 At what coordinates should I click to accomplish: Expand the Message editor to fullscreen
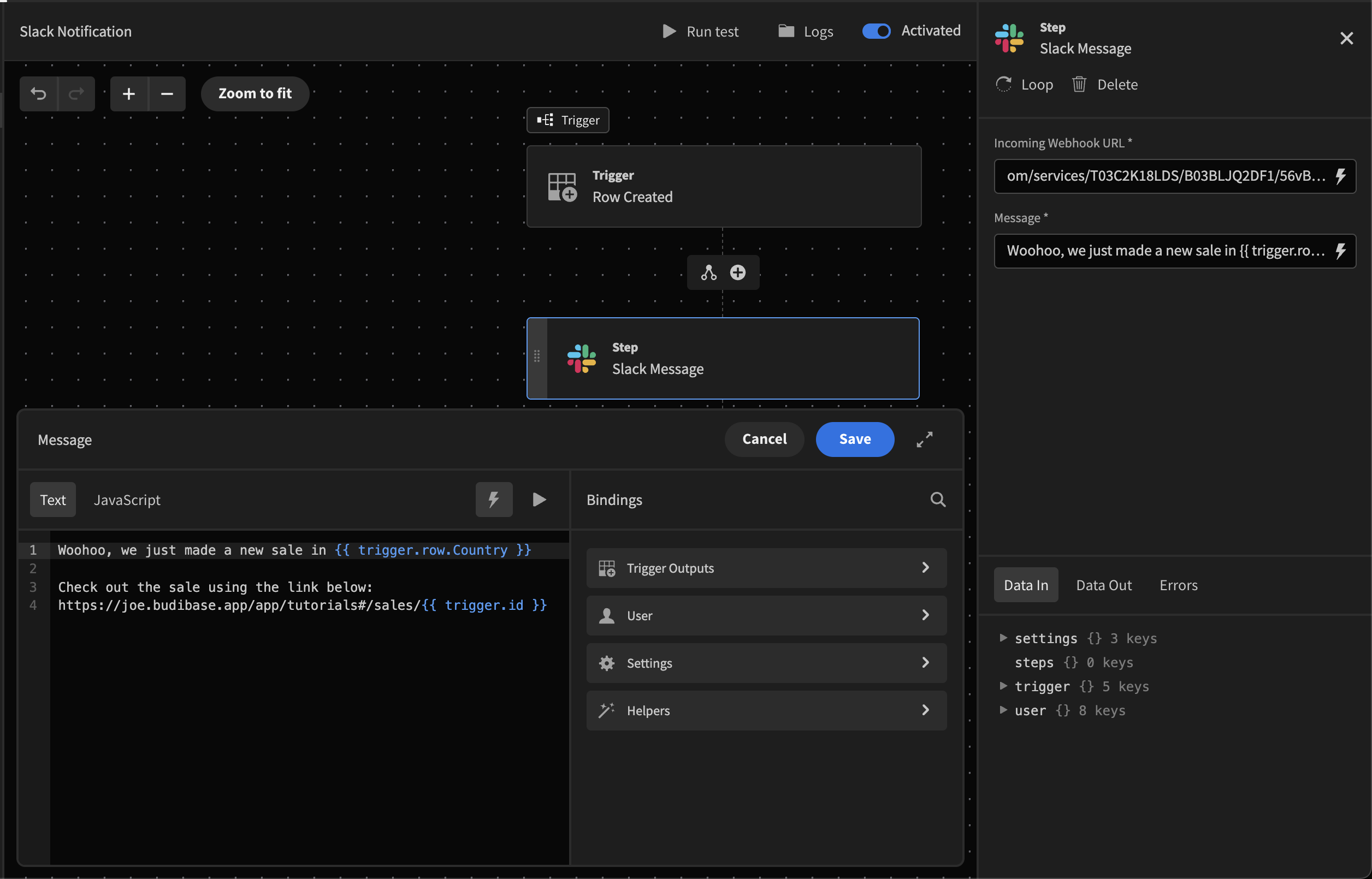coord(924,439)
